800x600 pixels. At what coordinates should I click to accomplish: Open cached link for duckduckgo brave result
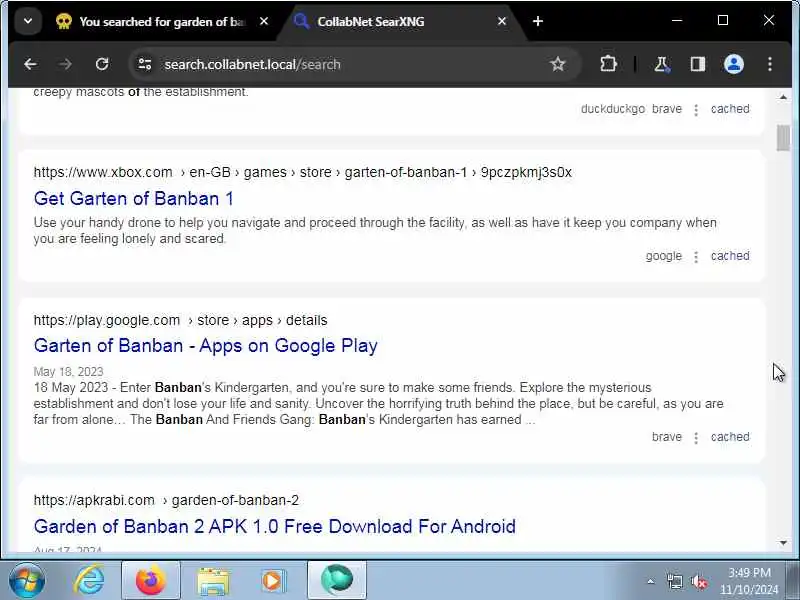[730, 109]
